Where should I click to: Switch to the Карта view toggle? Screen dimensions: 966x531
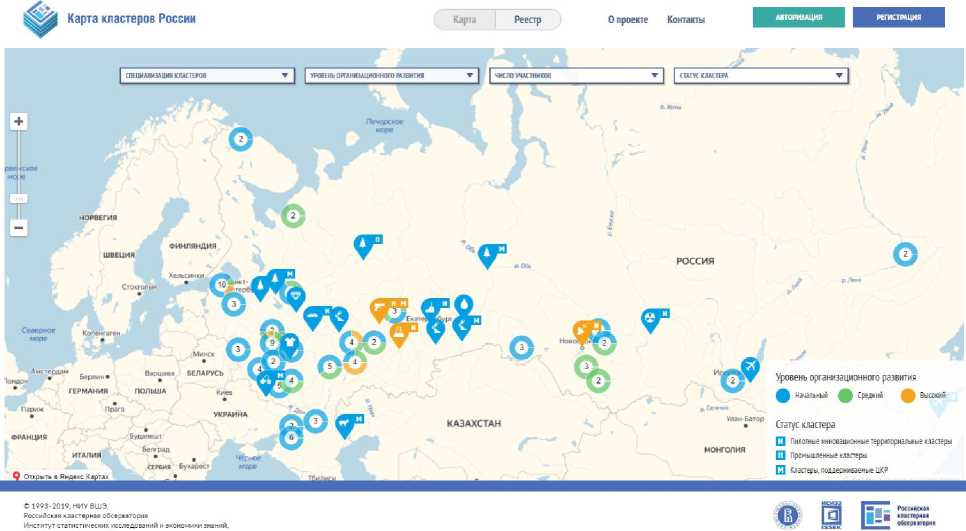[x=465, y=20]
